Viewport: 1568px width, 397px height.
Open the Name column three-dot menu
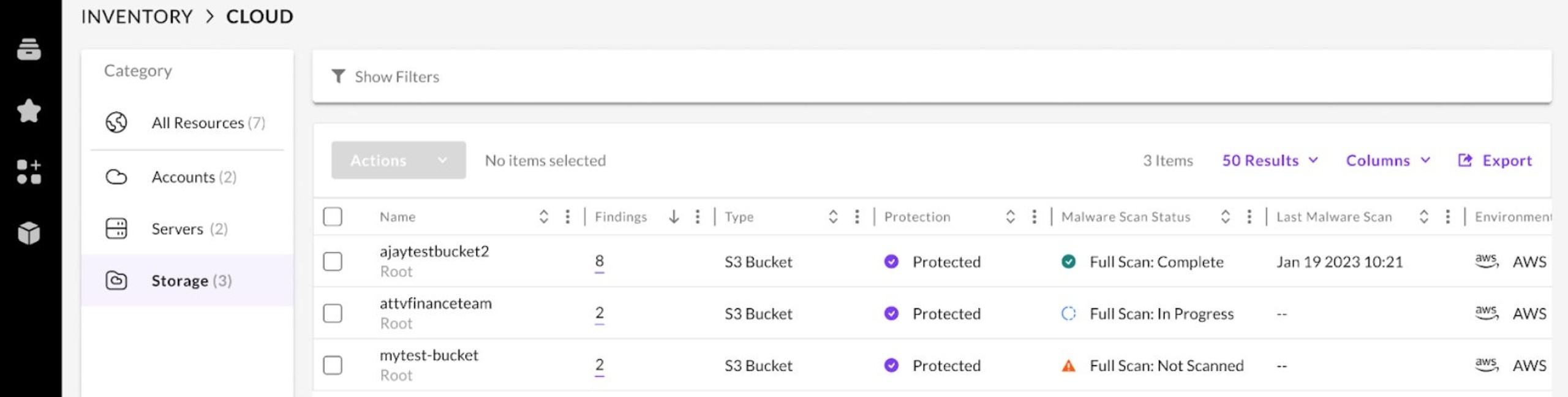click(x=568, y=217)
